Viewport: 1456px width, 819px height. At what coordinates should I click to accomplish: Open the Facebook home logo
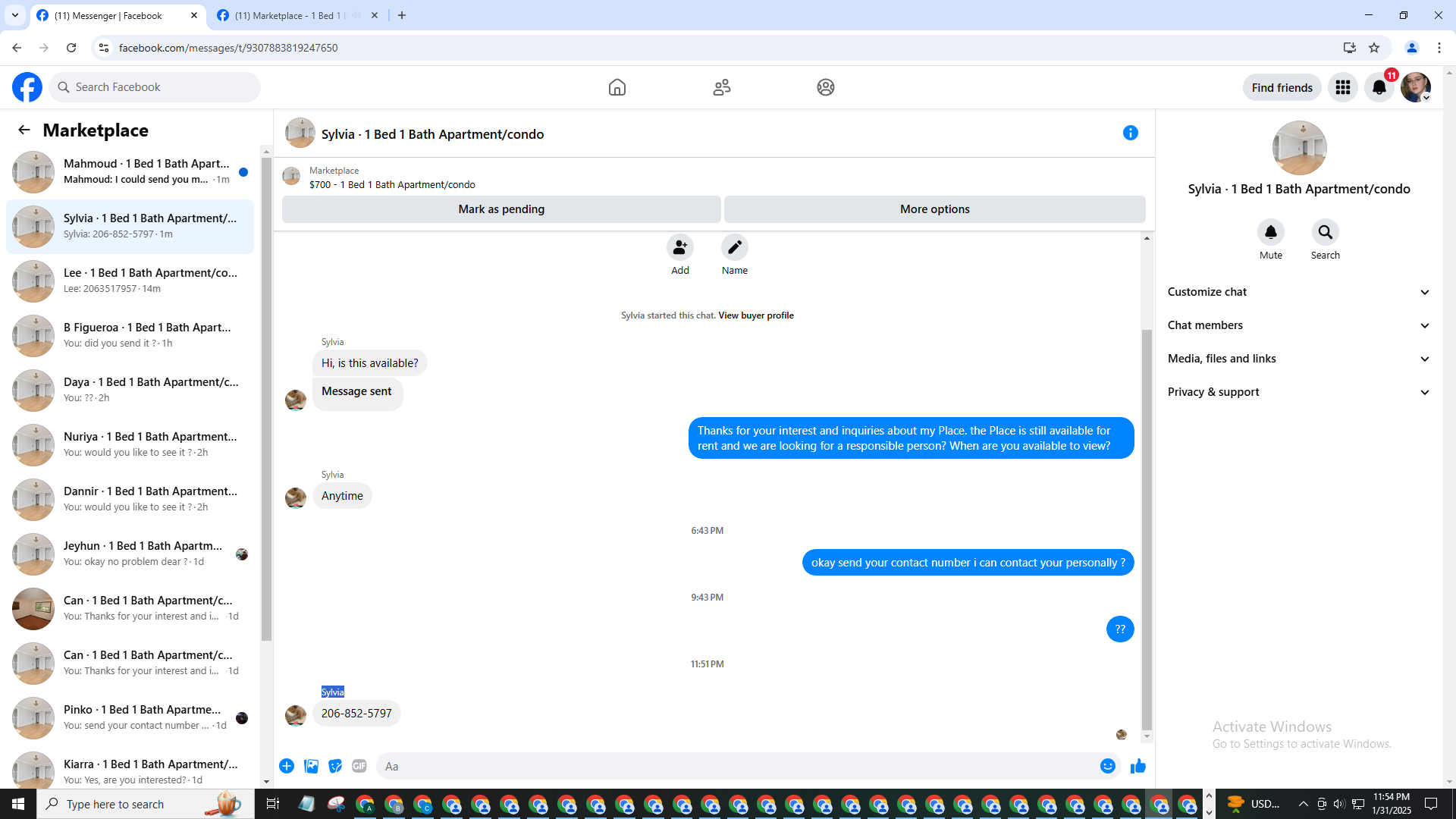coord(27,87)
